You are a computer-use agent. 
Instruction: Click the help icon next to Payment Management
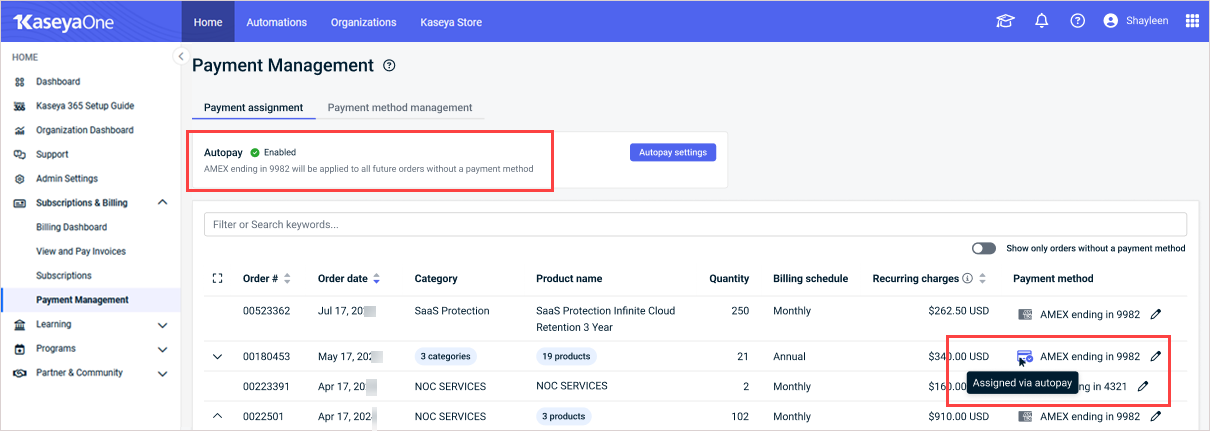pyautogui.click(x=389, y=66)
